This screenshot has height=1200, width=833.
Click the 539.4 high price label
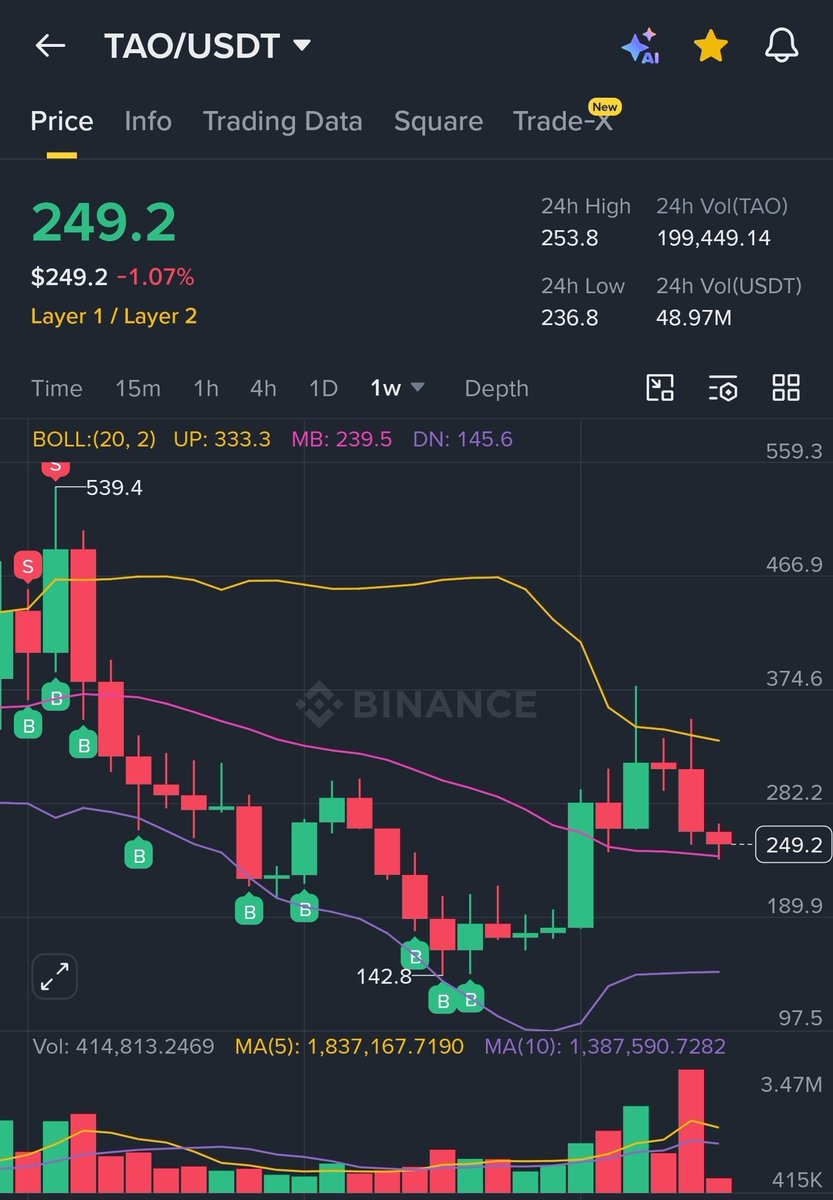[x=114, y=488]
